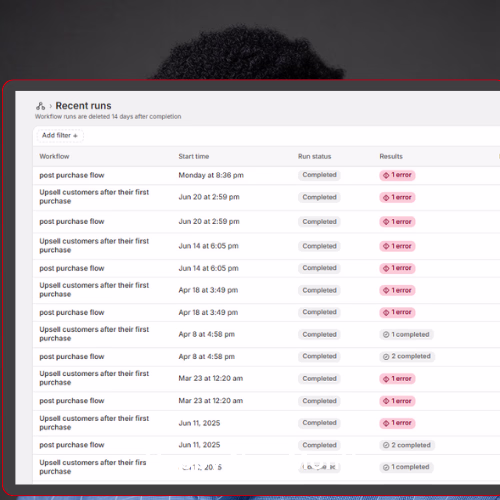Click Completed status for the Monday 8:36 pm run

pos(319,175)
